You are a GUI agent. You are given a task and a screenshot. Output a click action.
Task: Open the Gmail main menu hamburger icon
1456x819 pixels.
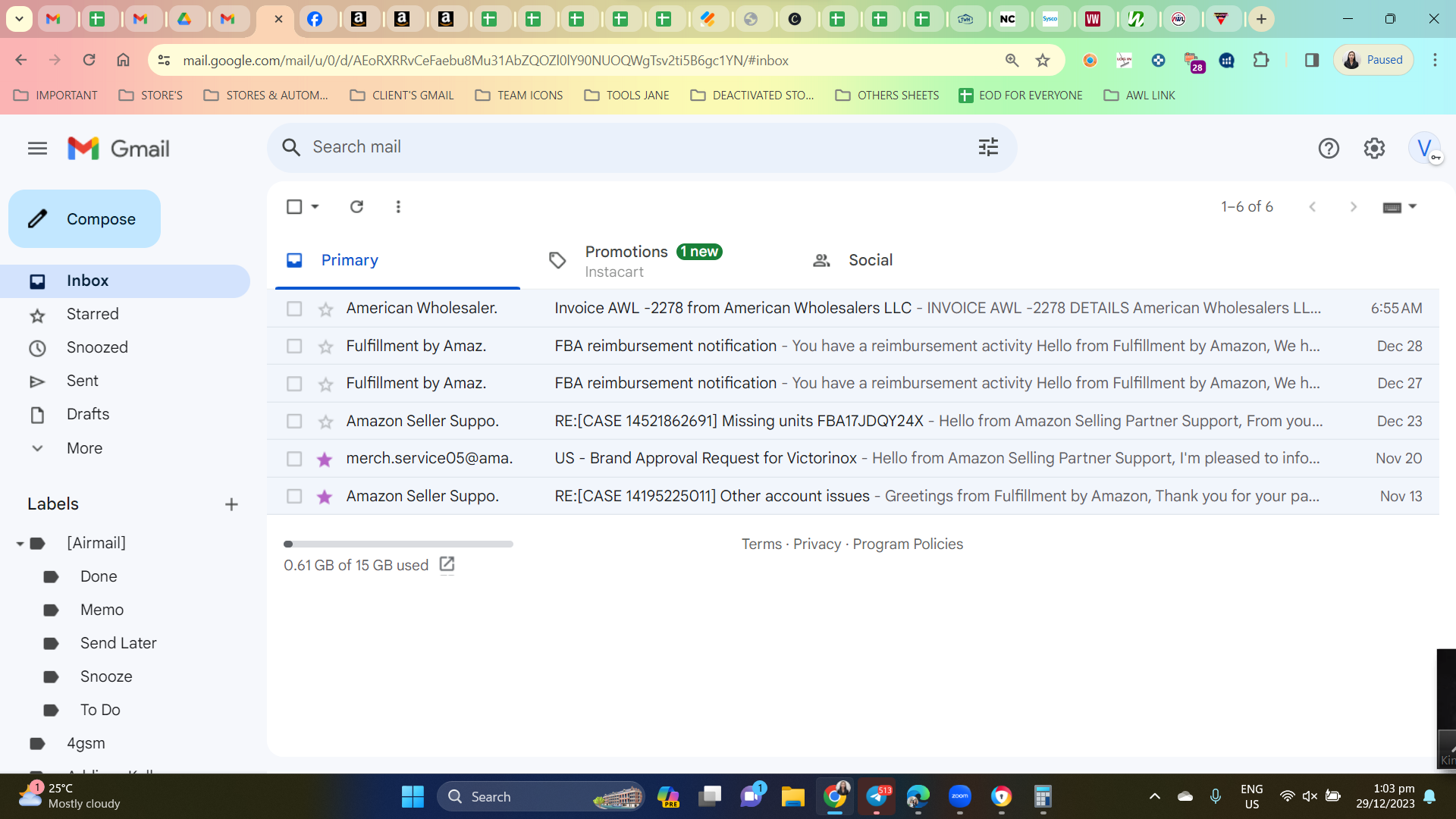pyautogui.click(x=37, y=149)
